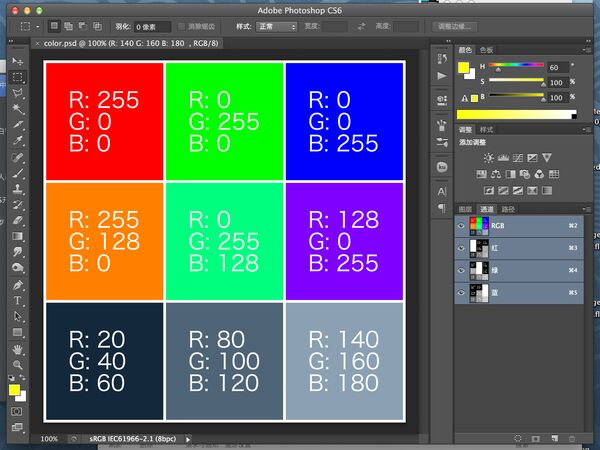
Task: Open the marquee tool preset picker arrow
Action: click(x=38, y=26)
